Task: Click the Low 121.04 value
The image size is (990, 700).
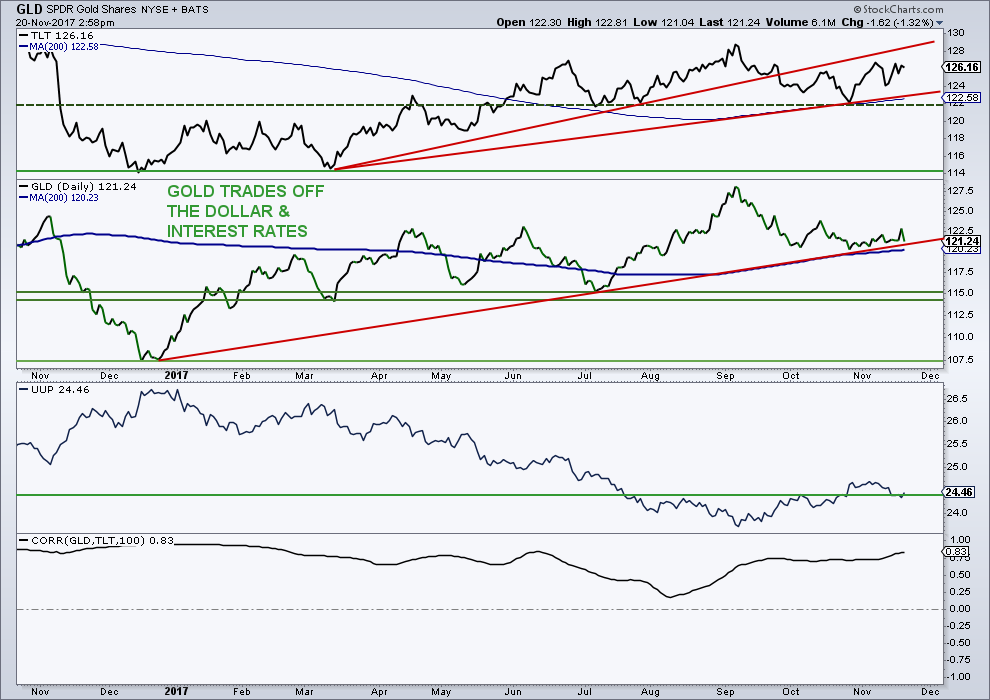Action: click(664, 22)
